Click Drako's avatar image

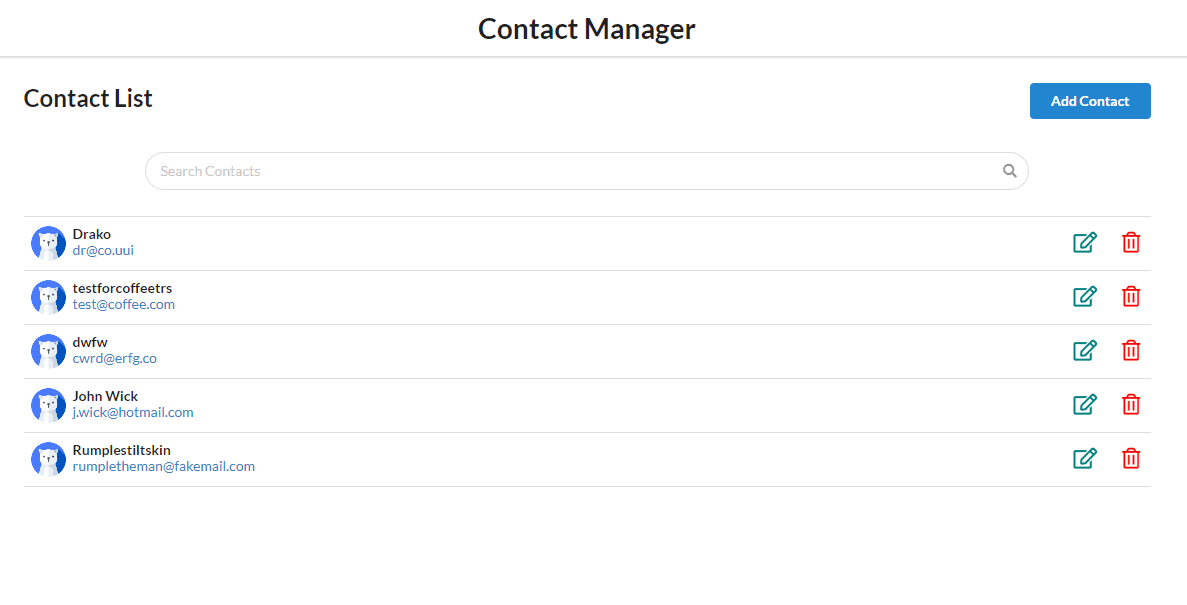(x=48, y=243)
